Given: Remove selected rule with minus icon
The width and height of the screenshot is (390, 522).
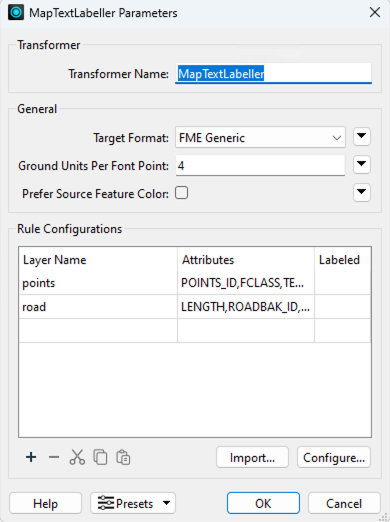Looking at the screenshot, I should click(x=54, y=457).
